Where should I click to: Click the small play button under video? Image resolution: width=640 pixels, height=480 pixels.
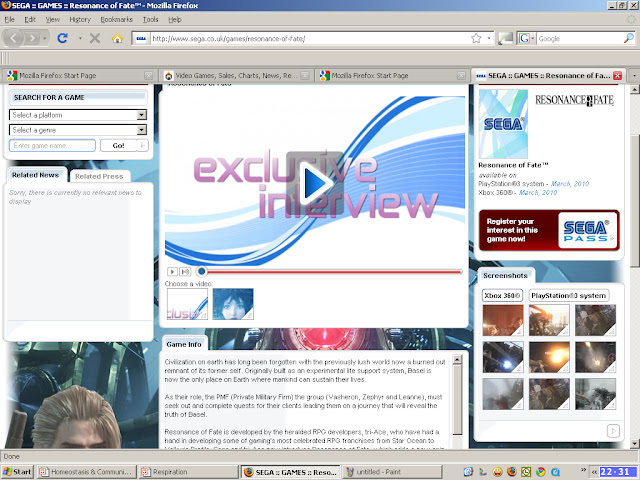pos(172,271)
